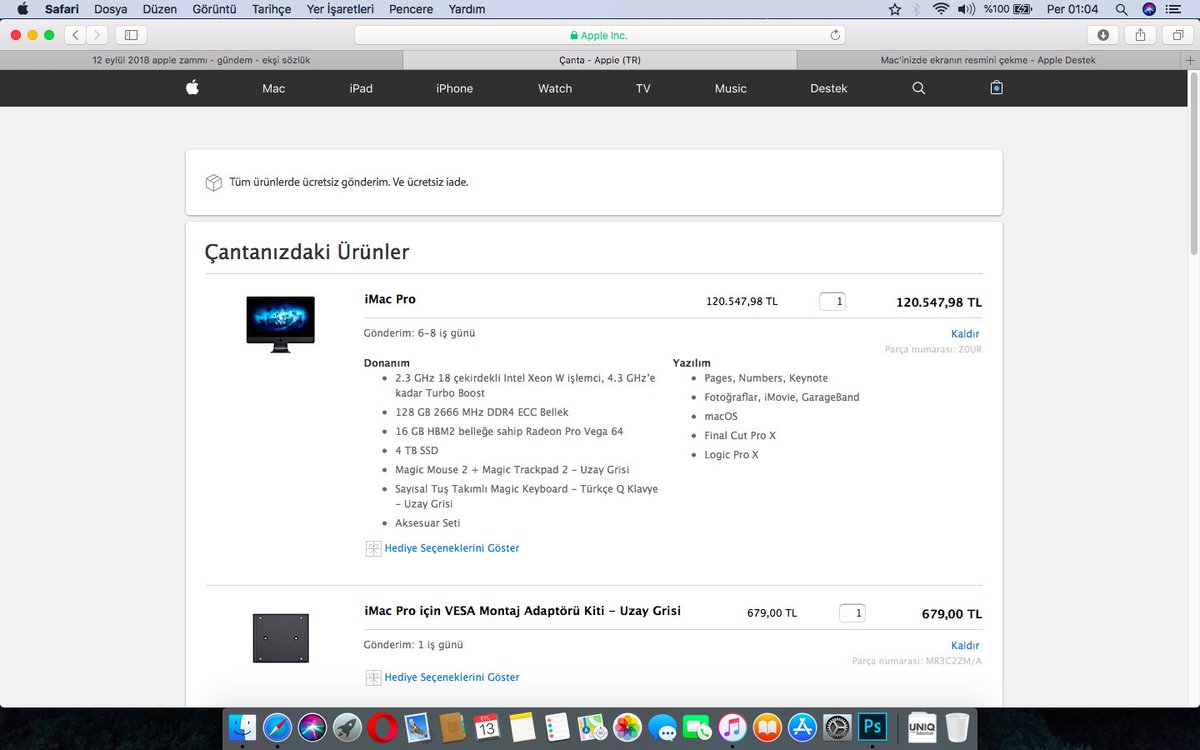Go forward with Safari's forward arrow
Viewport: 1200px width, 750px height.
pyautogui.click(x=98, y=35)
